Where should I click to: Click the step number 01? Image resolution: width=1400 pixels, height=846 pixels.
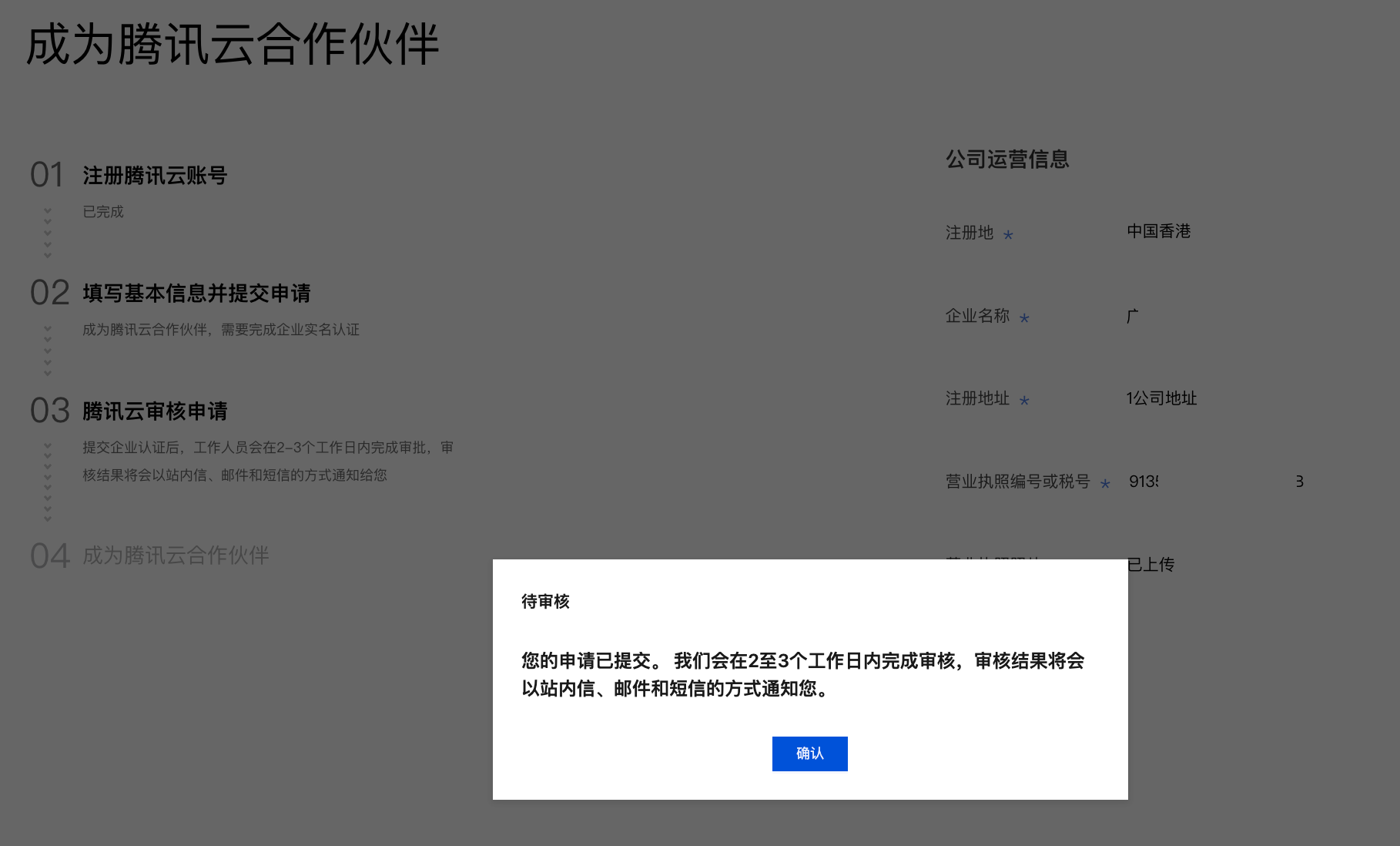[47, 175]
